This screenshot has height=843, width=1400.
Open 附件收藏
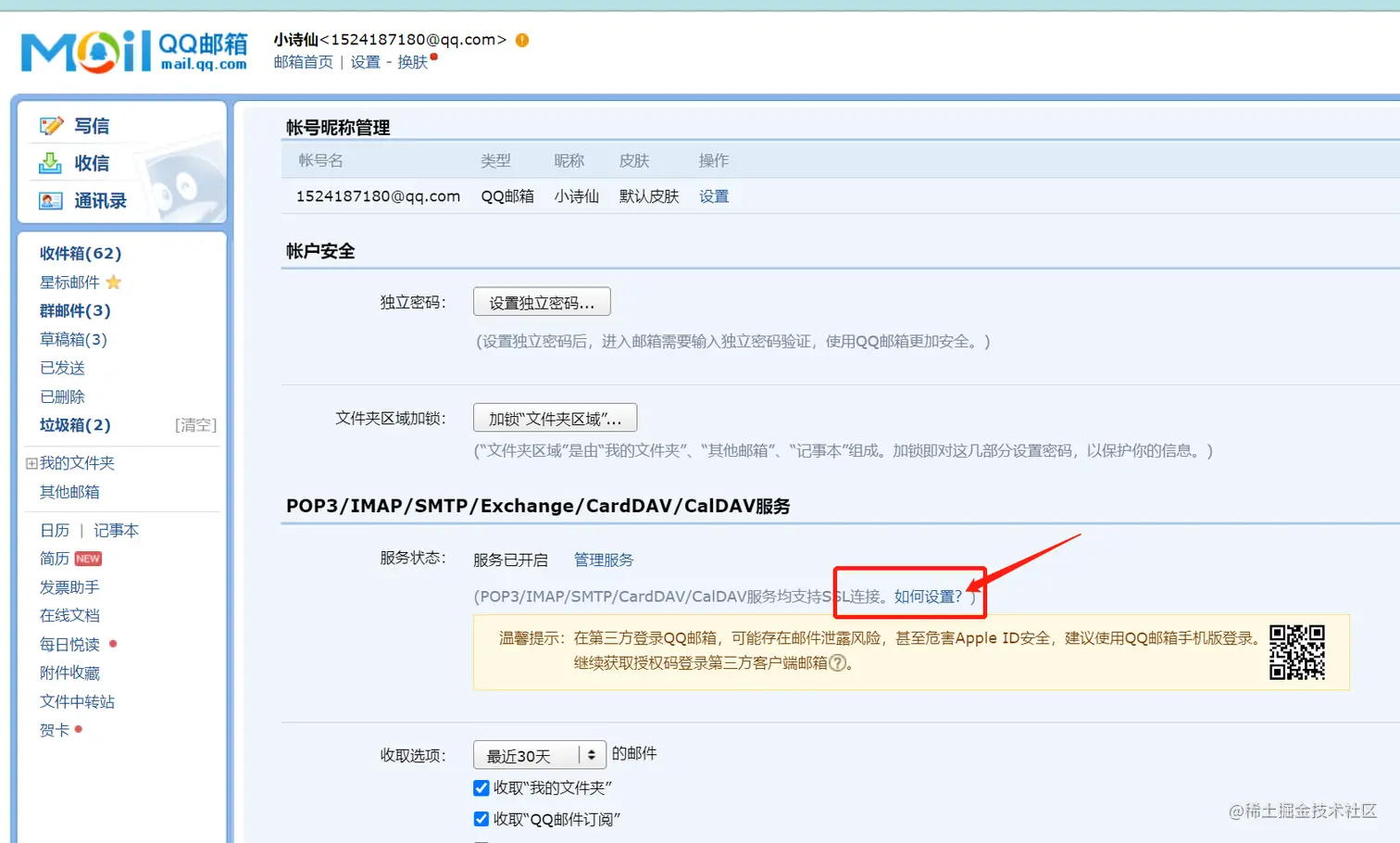pos(69,673)
